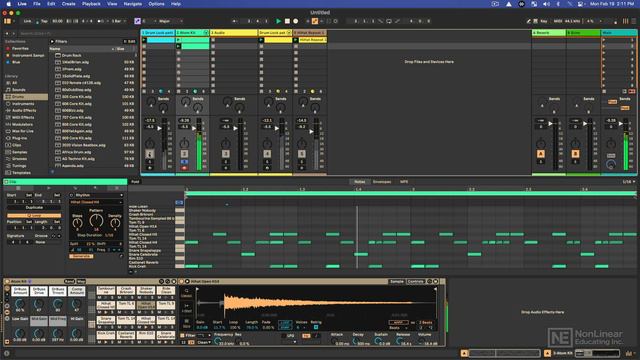
Task: Click the Duplicate button in clip view
Action: pyautogui.click(x=34, y=208)
